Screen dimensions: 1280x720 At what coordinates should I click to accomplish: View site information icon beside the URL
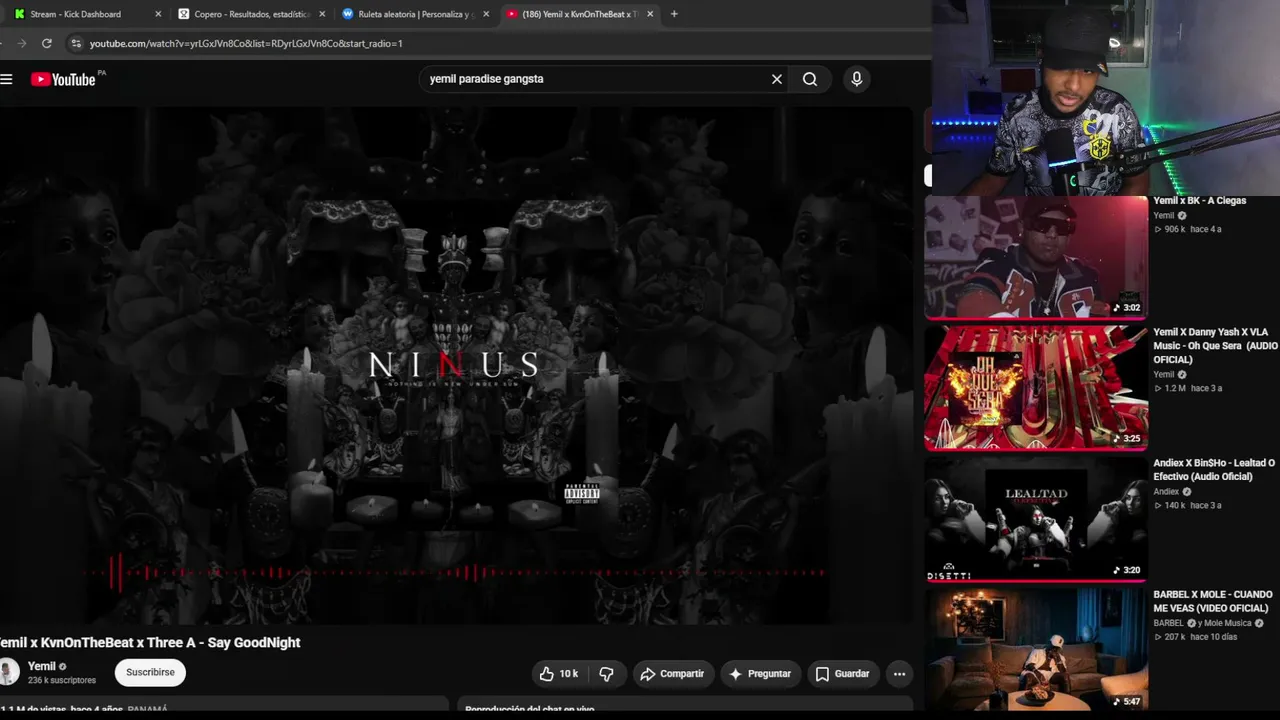point(75,43)
